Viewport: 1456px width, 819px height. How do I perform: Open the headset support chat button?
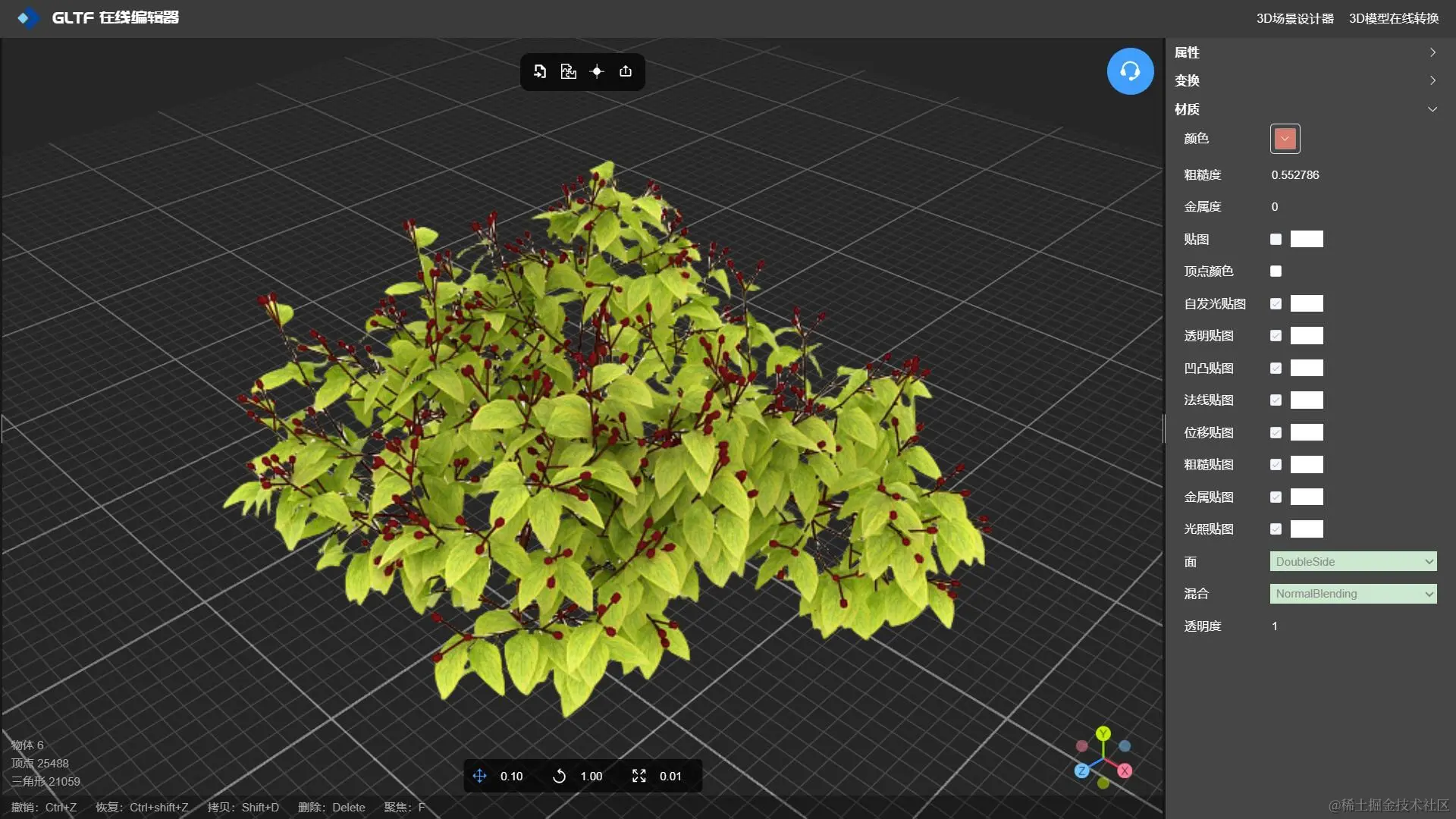pyautogui.click(x=1130, y=71)
